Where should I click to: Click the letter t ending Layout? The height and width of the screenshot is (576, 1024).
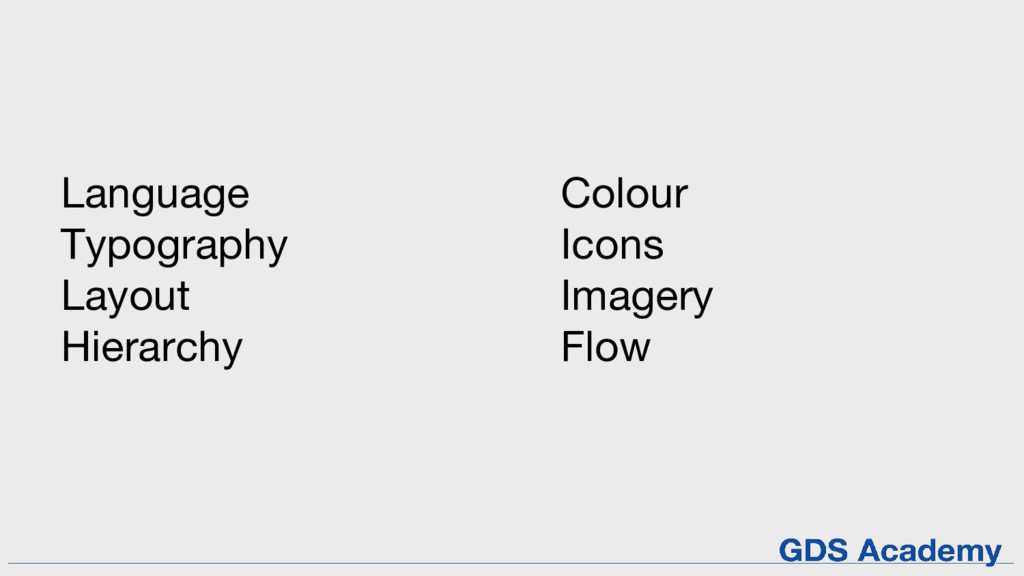click(x=183, y=298)
